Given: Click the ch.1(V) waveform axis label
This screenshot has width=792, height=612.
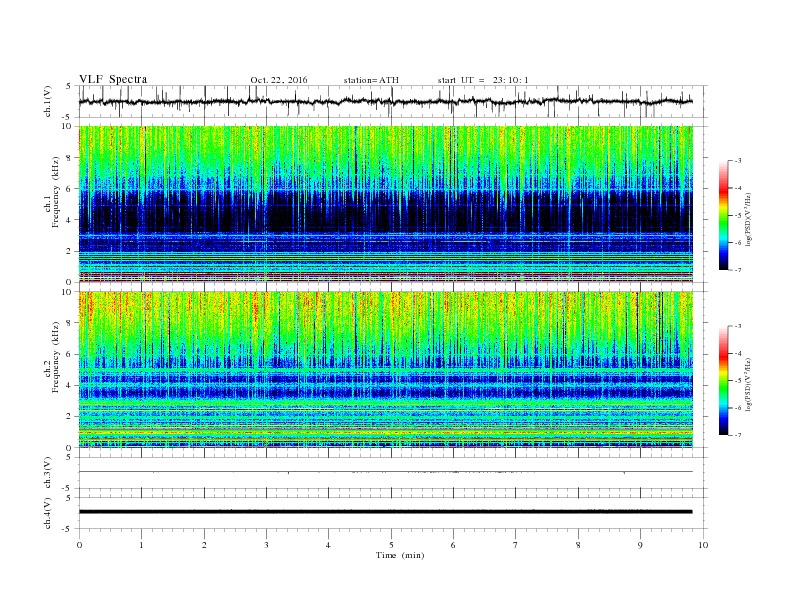Looking at the screenshot, I should click(x=48, y=103).
